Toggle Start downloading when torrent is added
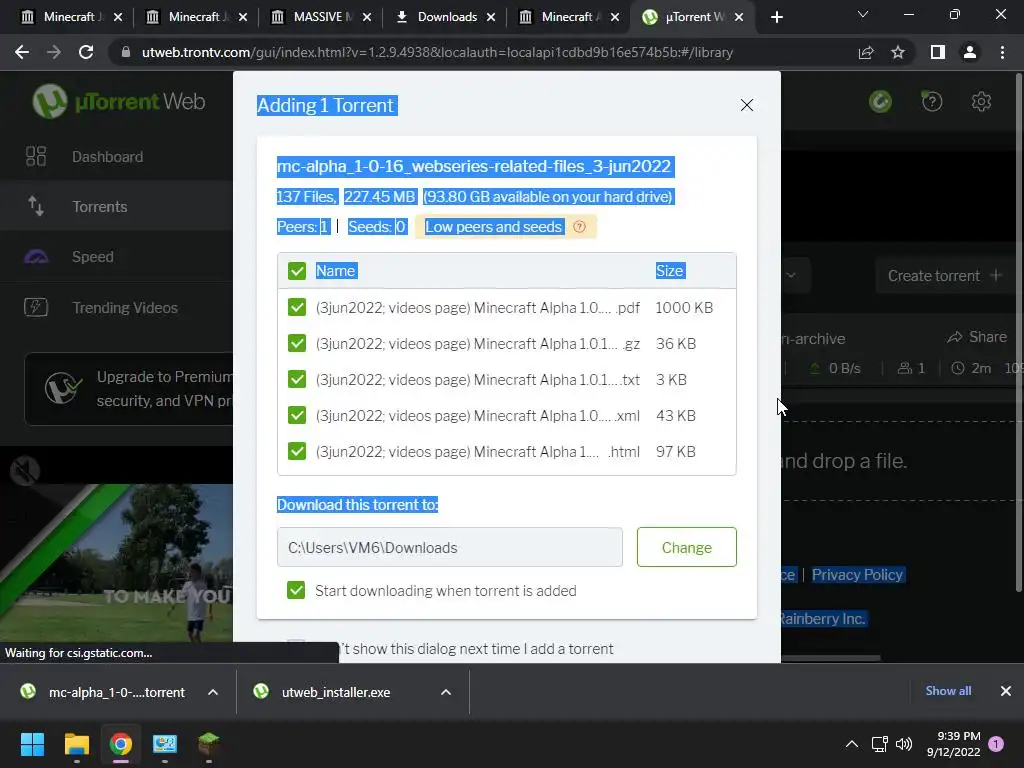Screen dimensions: 1024x768 click(296, 590)
